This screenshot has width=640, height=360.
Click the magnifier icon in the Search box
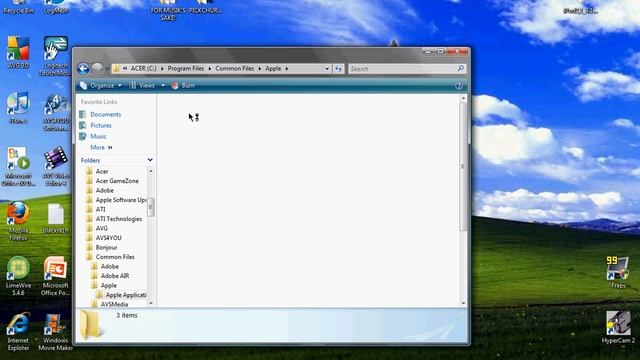pyautogui.click(x=460, y=69)
